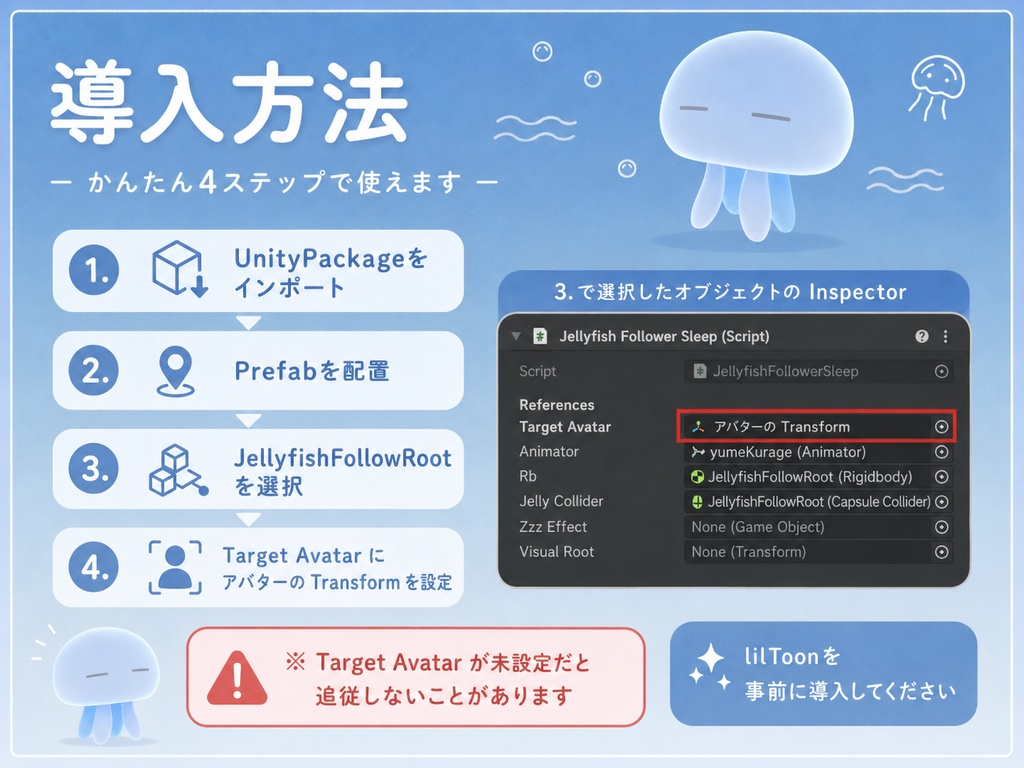Open object picker for Zzz Effect
This screenshot has width=1024, height=768.
coord(941,527)
